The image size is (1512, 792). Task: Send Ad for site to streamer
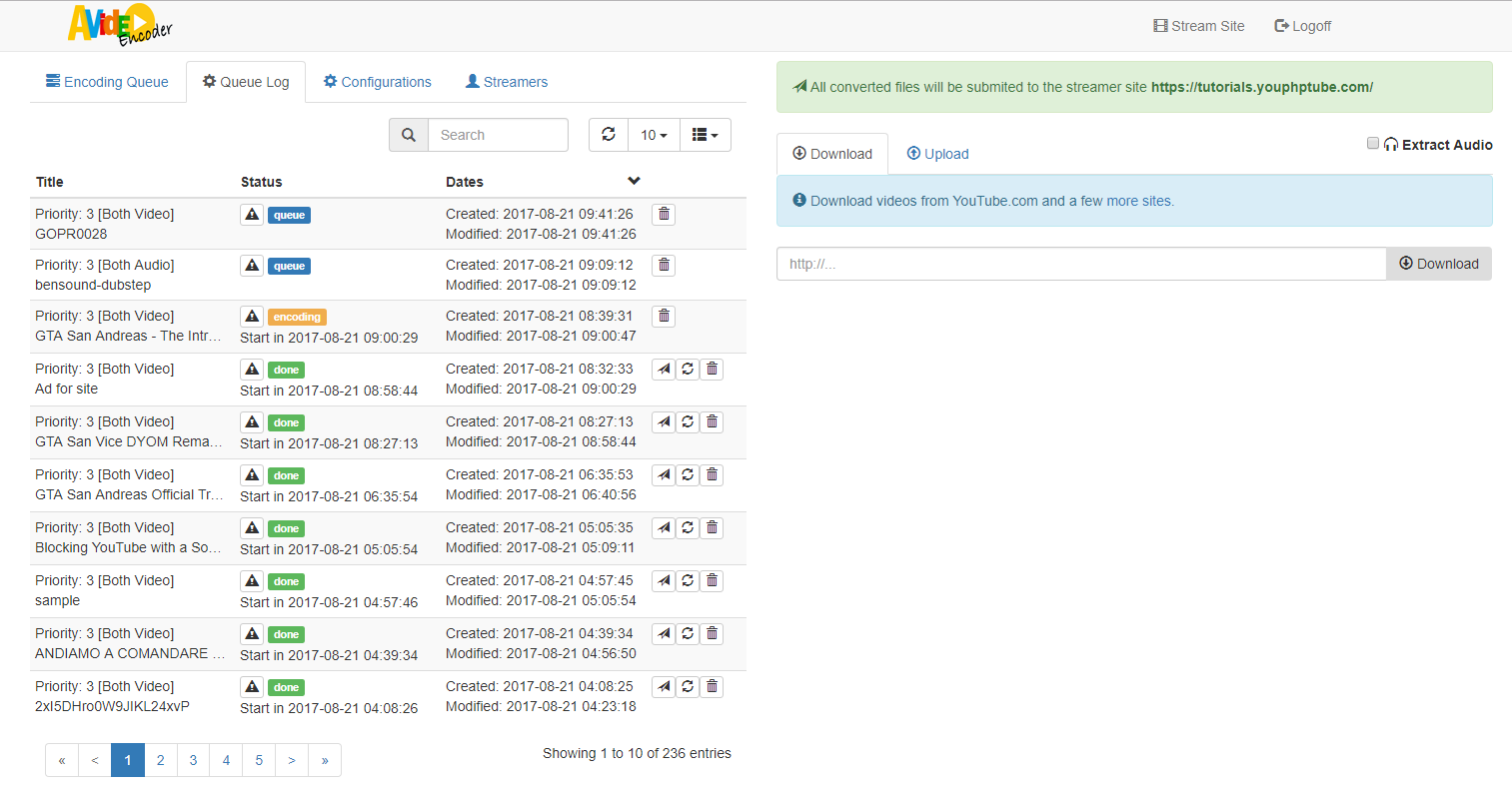(x=664, y=369)
